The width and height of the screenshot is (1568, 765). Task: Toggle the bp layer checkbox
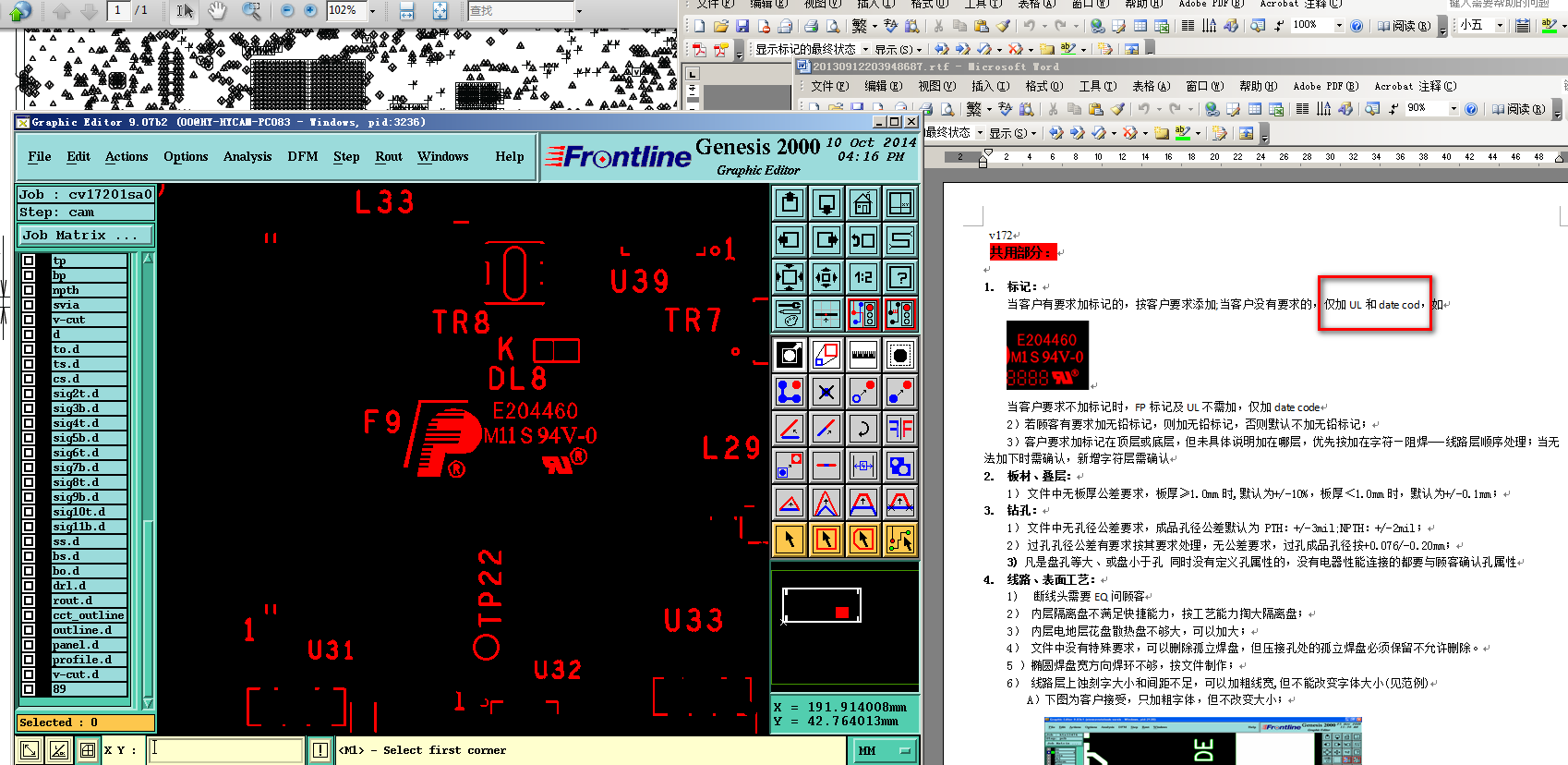[x=29, y=275]
